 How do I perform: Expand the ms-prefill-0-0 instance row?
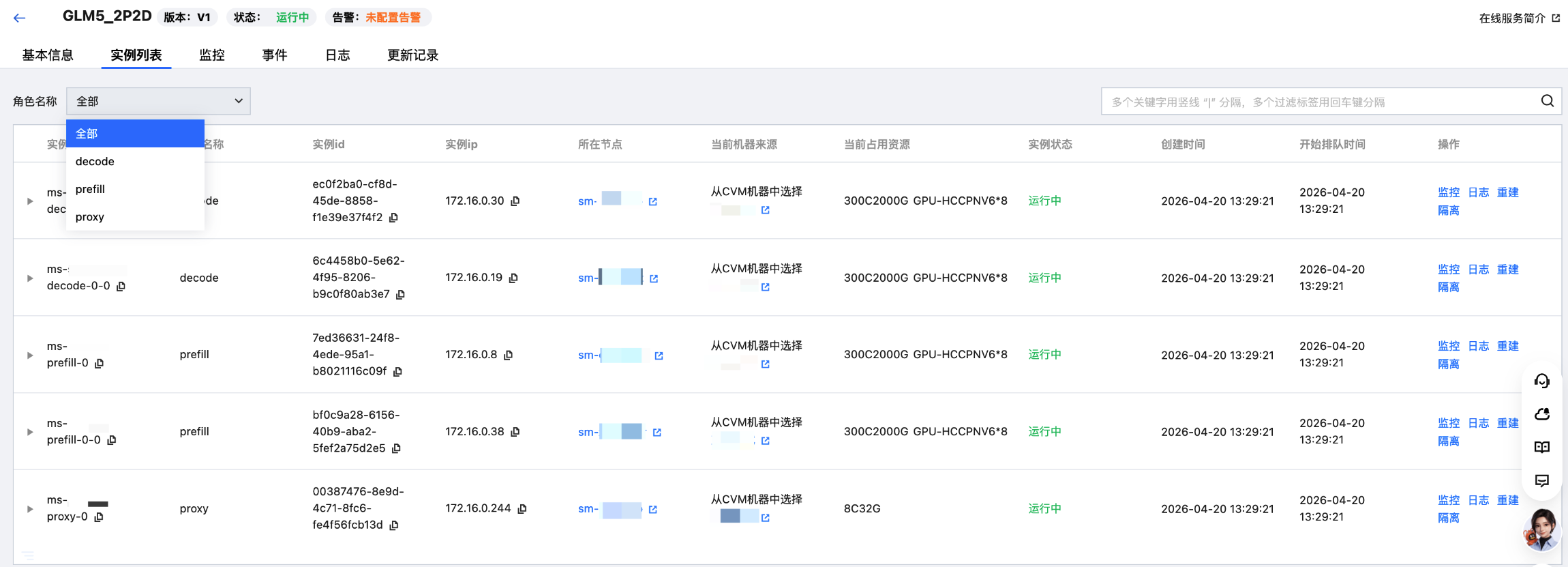(x=30, y=431)
